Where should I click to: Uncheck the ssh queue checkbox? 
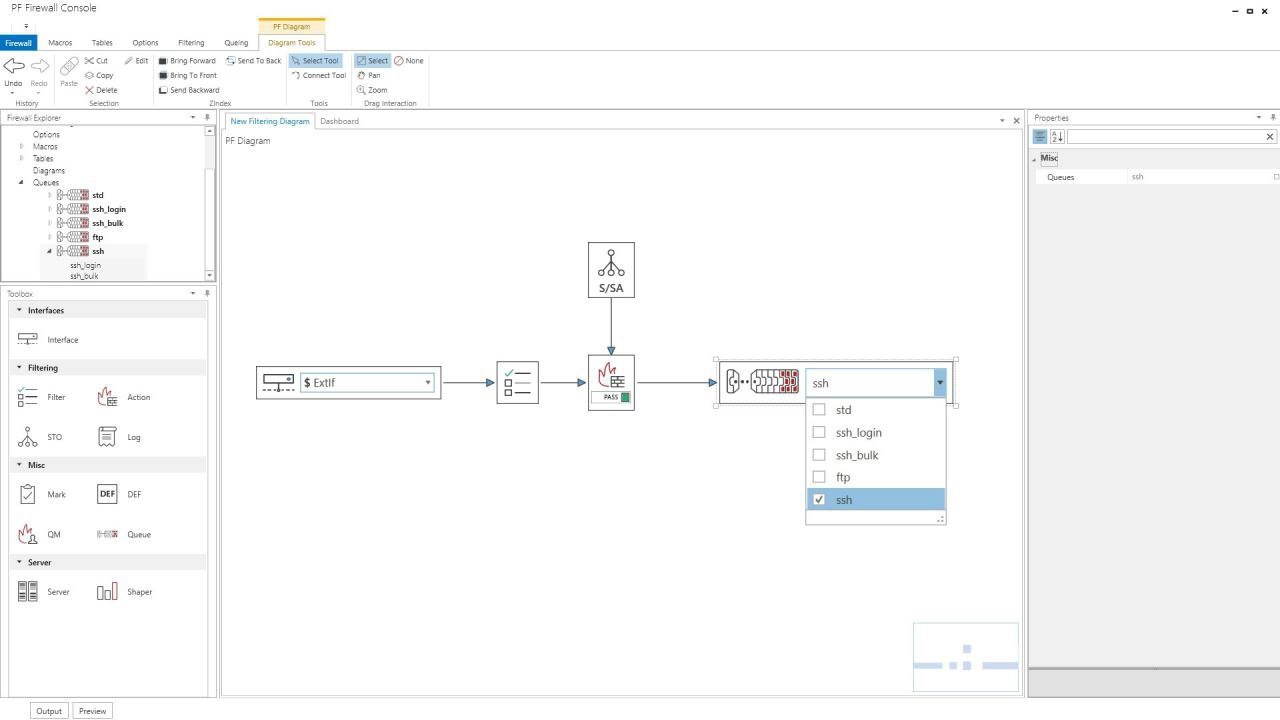(x=819, y=499)
